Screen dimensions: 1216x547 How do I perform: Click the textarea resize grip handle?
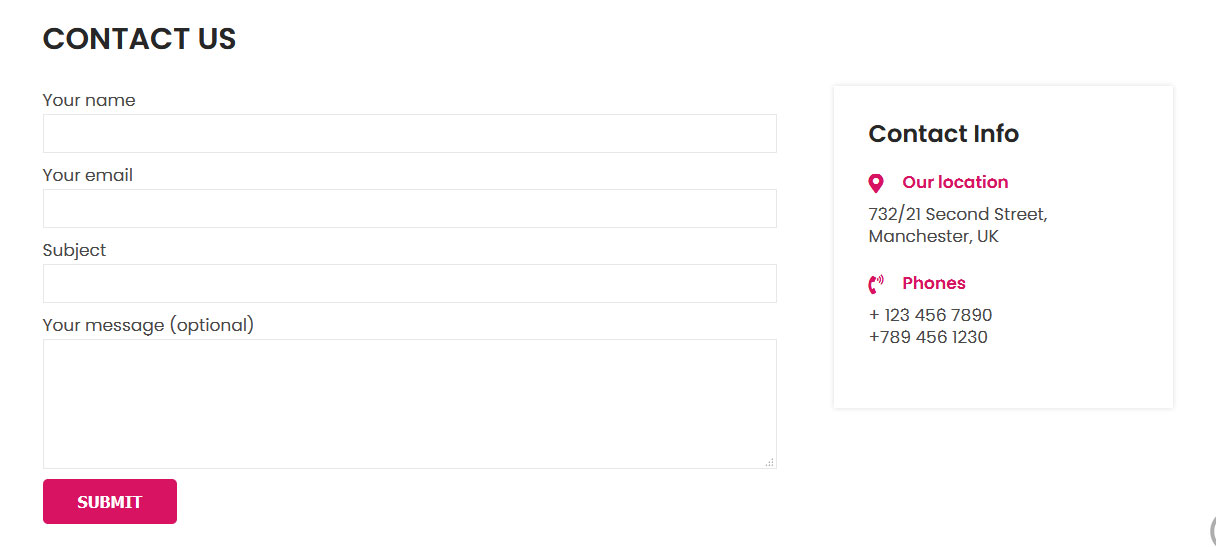tap(770, 462)
